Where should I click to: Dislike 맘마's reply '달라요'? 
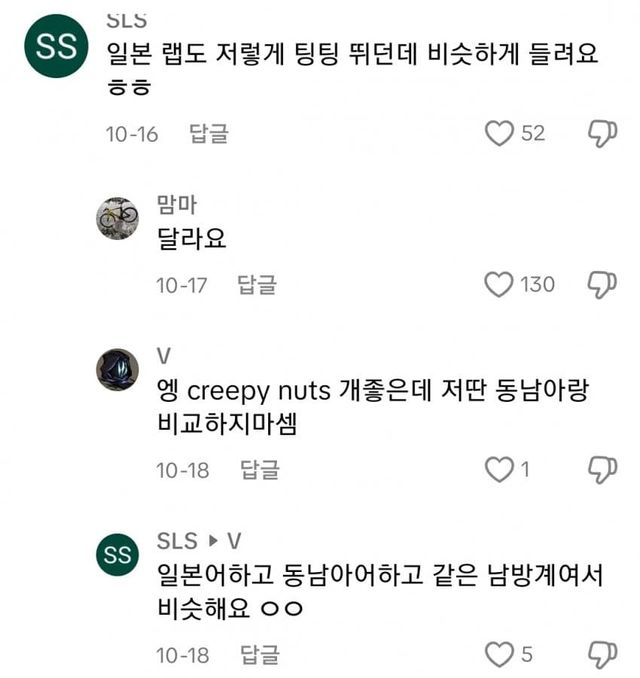tap(601, 285)
